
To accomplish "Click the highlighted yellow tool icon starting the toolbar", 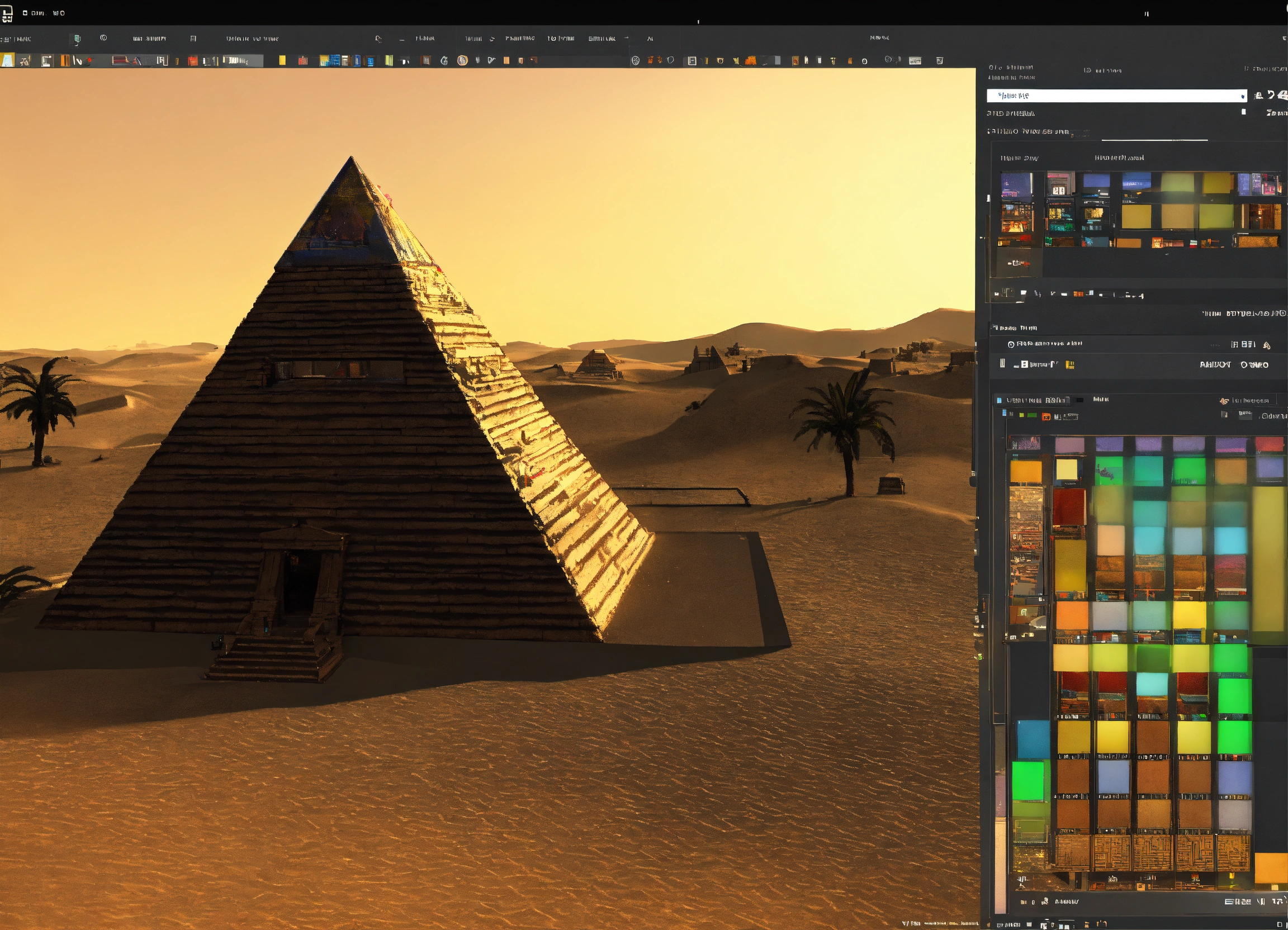I will click(7, 60).
